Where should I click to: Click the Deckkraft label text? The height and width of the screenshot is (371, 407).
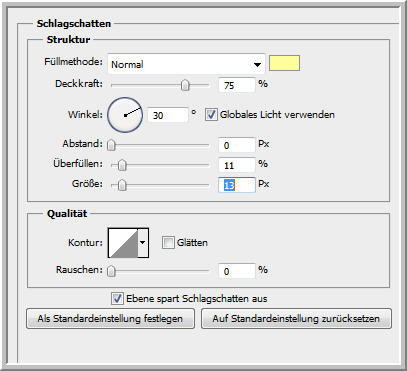pyautogui.click(x=79, y=84)
